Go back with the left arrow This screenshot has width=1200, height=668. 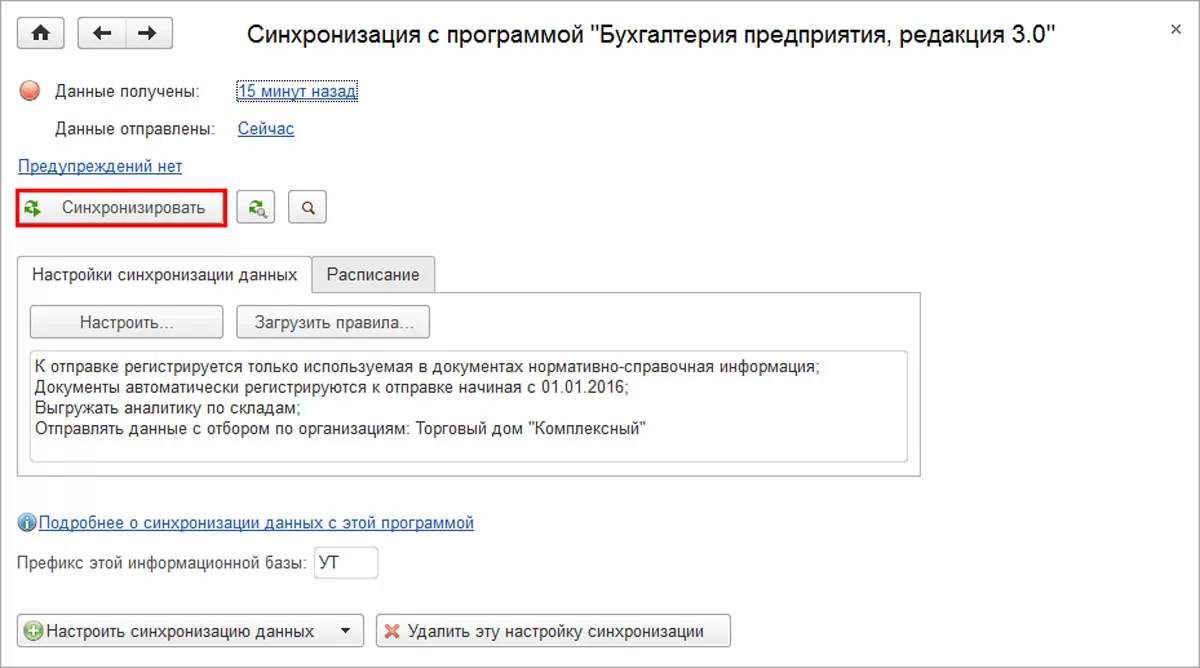pos(101,33)
